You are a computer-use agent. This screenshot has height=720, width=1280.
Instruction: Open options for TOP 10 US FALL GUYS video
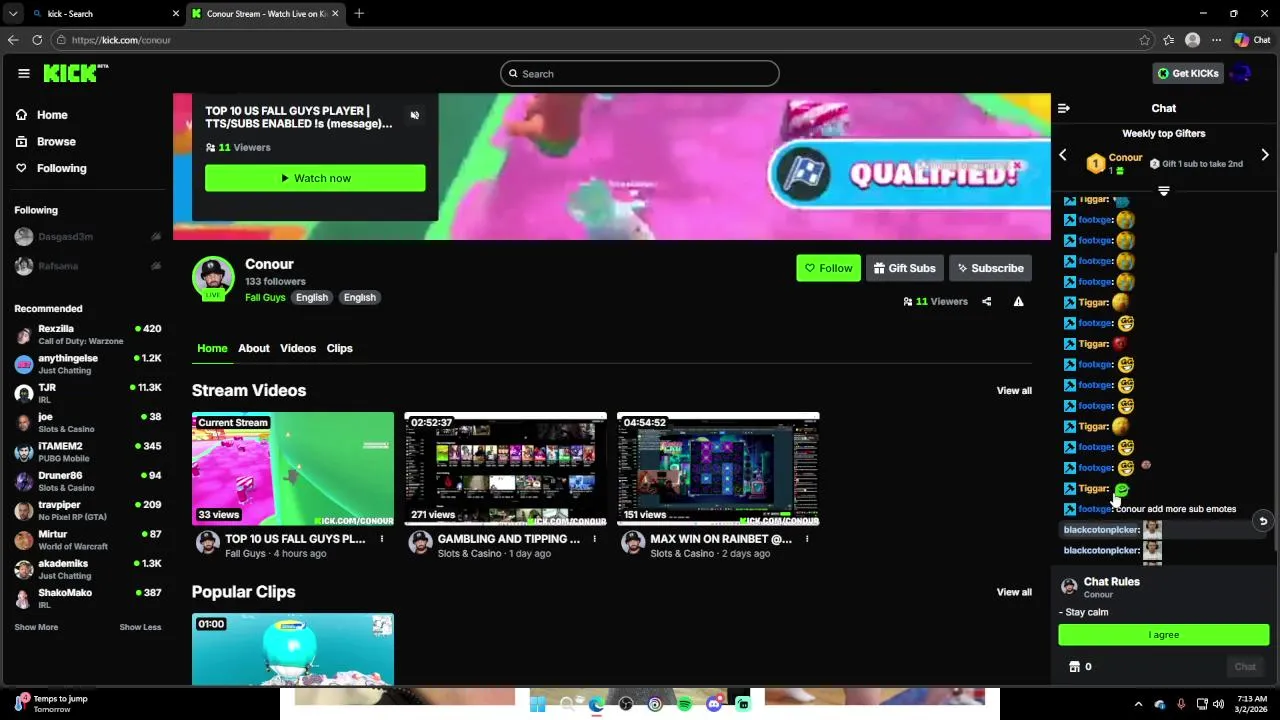tap(381, 539)
